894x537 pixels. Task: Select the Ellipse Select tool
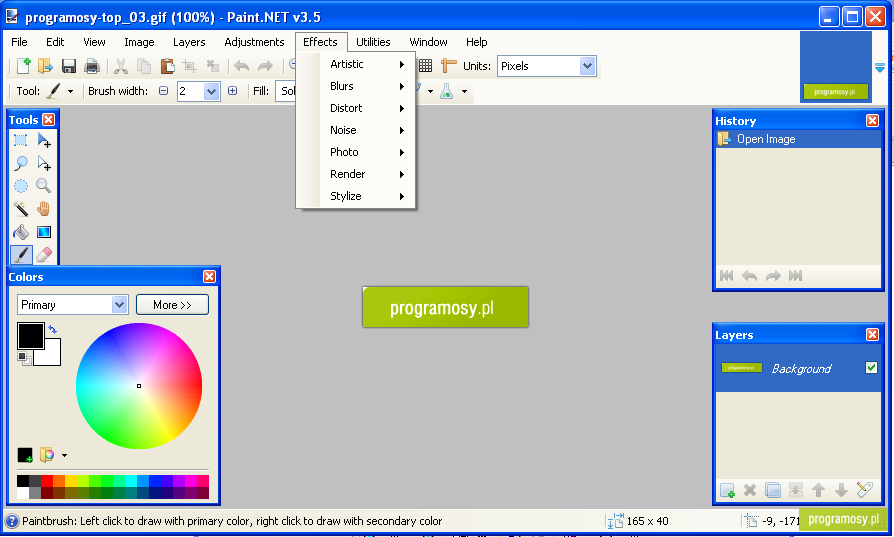[21, 186]
